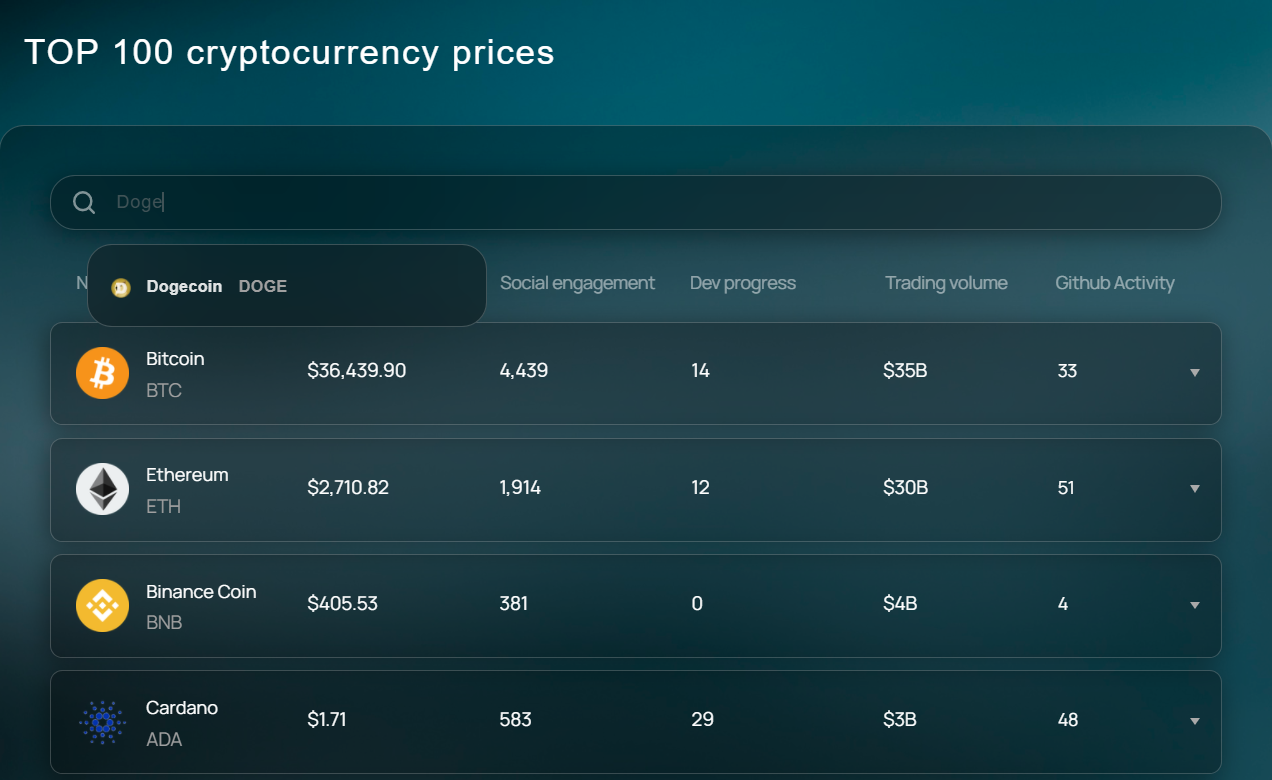The width and height of the screenshot is (1272, 780).
Task: Click the TOP 100 cryptocurrency prices heading
Action: click(x=289, y=52)
